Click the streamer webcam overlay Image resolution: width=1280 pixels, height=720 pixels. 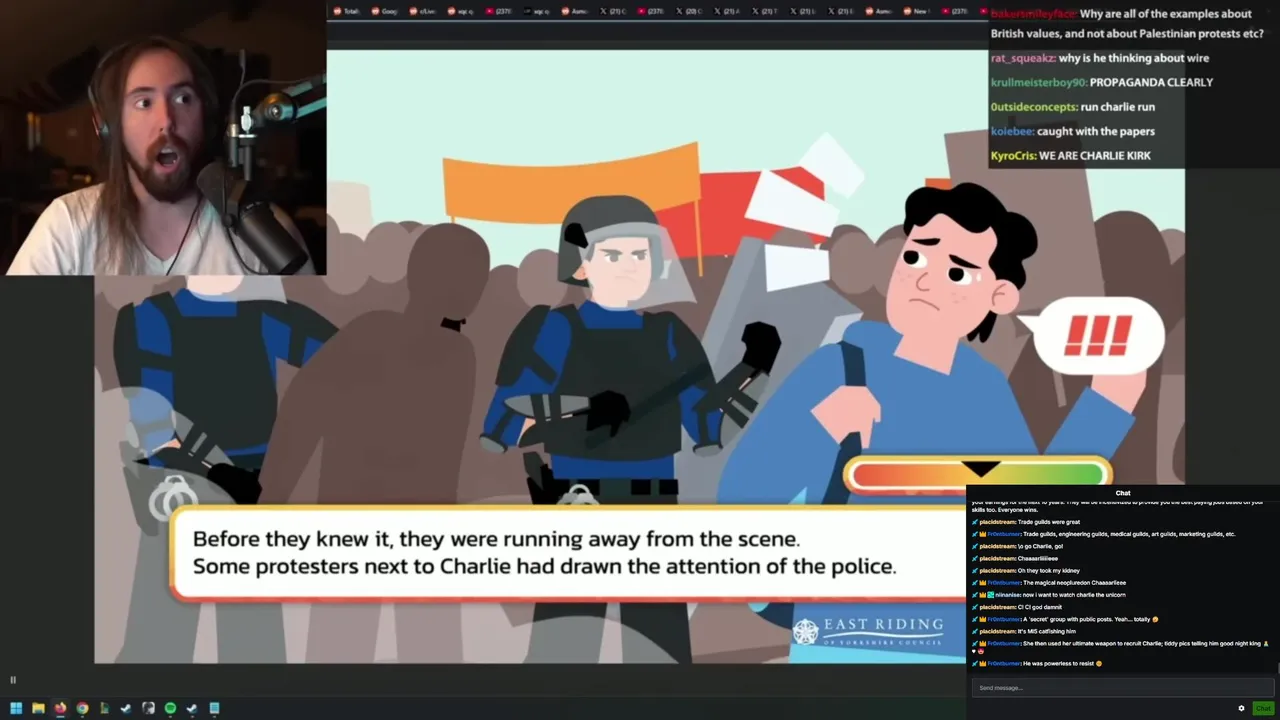[163, 138]
